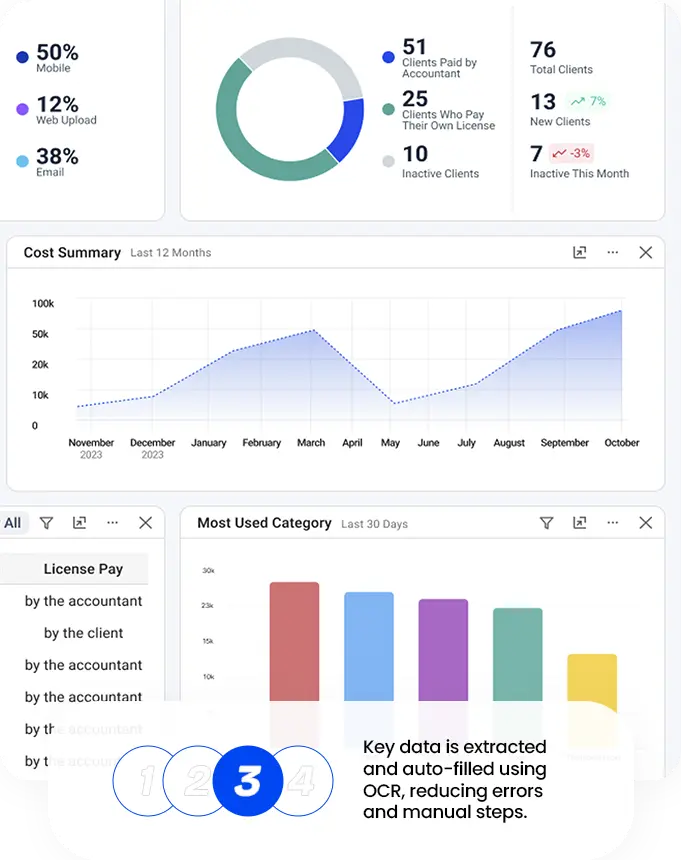Click the red bar in category chart
Screen dimensions: 681x860
coord(294,640)
